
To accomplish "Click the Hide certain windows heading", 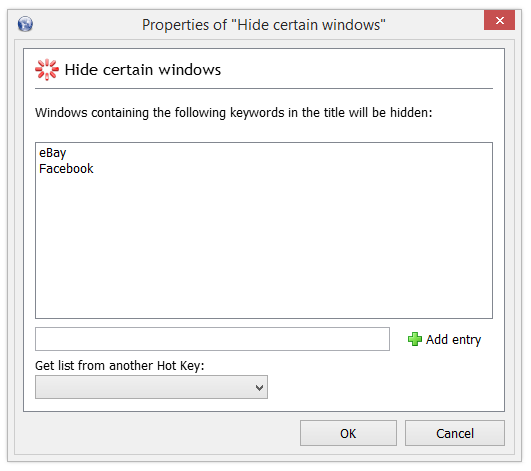I will (x=143, y=70).
